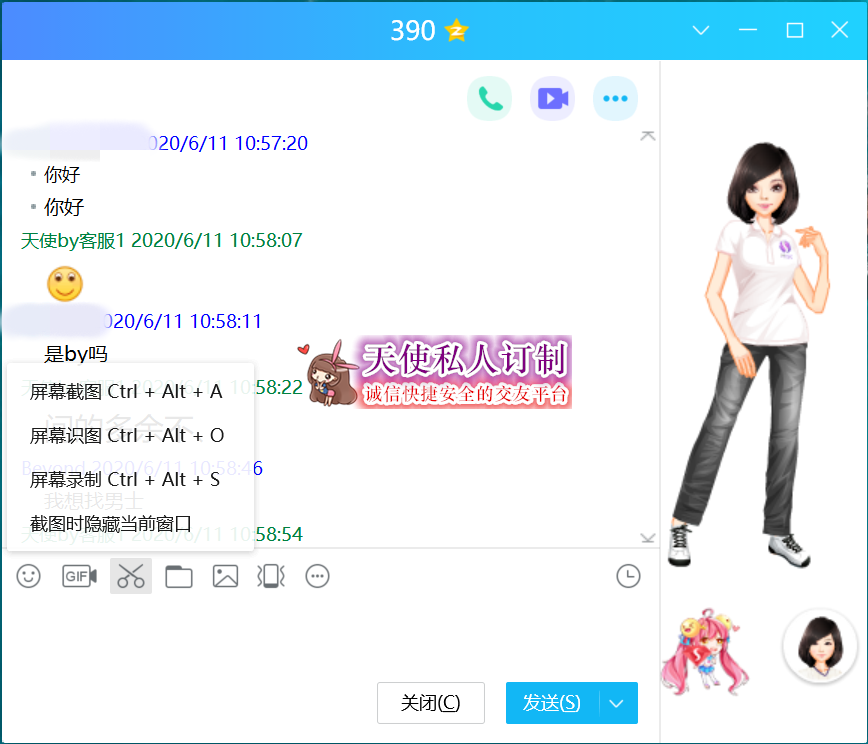Image resolution: width=868 pixels, height=744 pixels.
Task: Jump to bottom of chat with down arrow
Action: pos(648,538)
